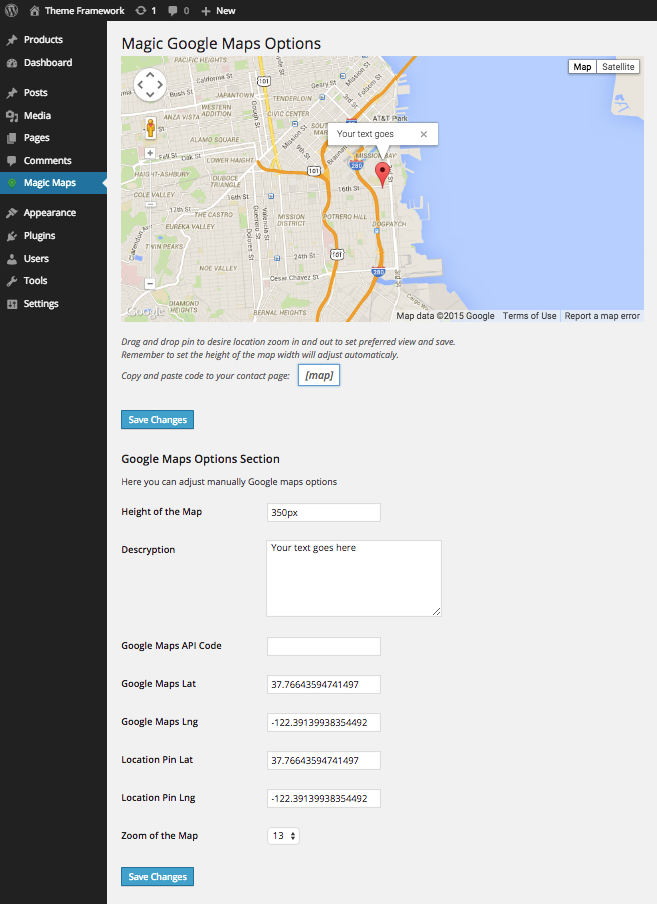
Task: Click the Comments sidebar bubble icon
Action: pyautogui.click(x=12, y=161)
